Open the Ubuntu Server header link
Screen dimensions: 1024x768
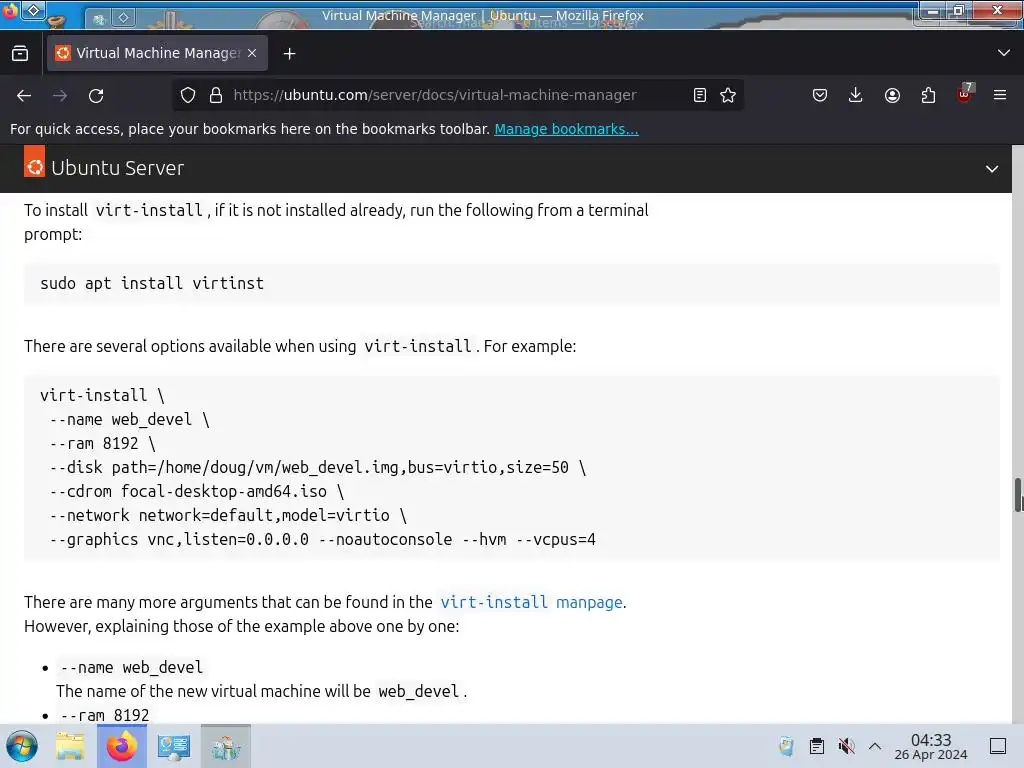(118, 168)
